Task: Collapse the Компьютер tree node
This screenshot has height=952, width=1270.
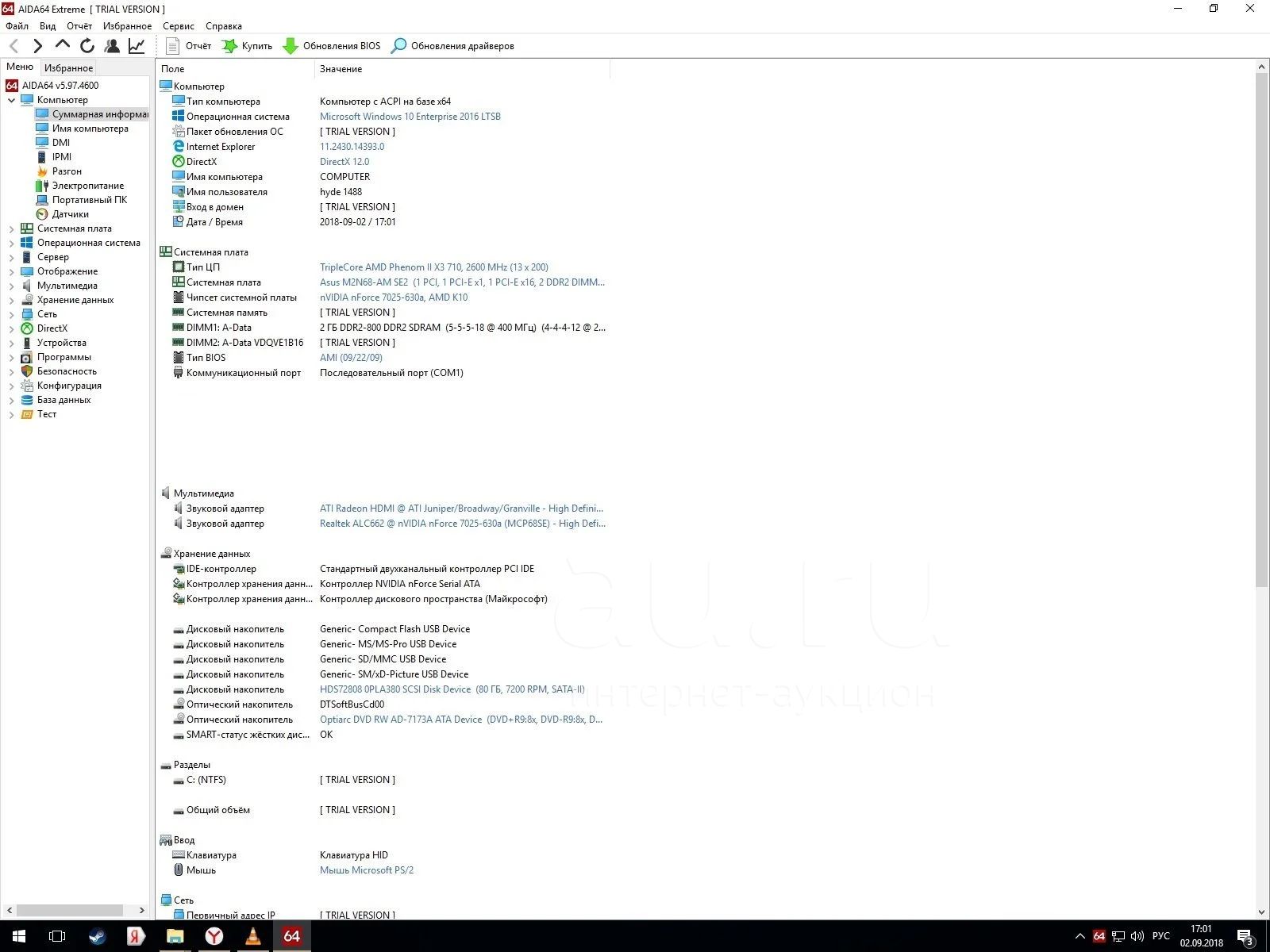Action: (x=11, y=100)
